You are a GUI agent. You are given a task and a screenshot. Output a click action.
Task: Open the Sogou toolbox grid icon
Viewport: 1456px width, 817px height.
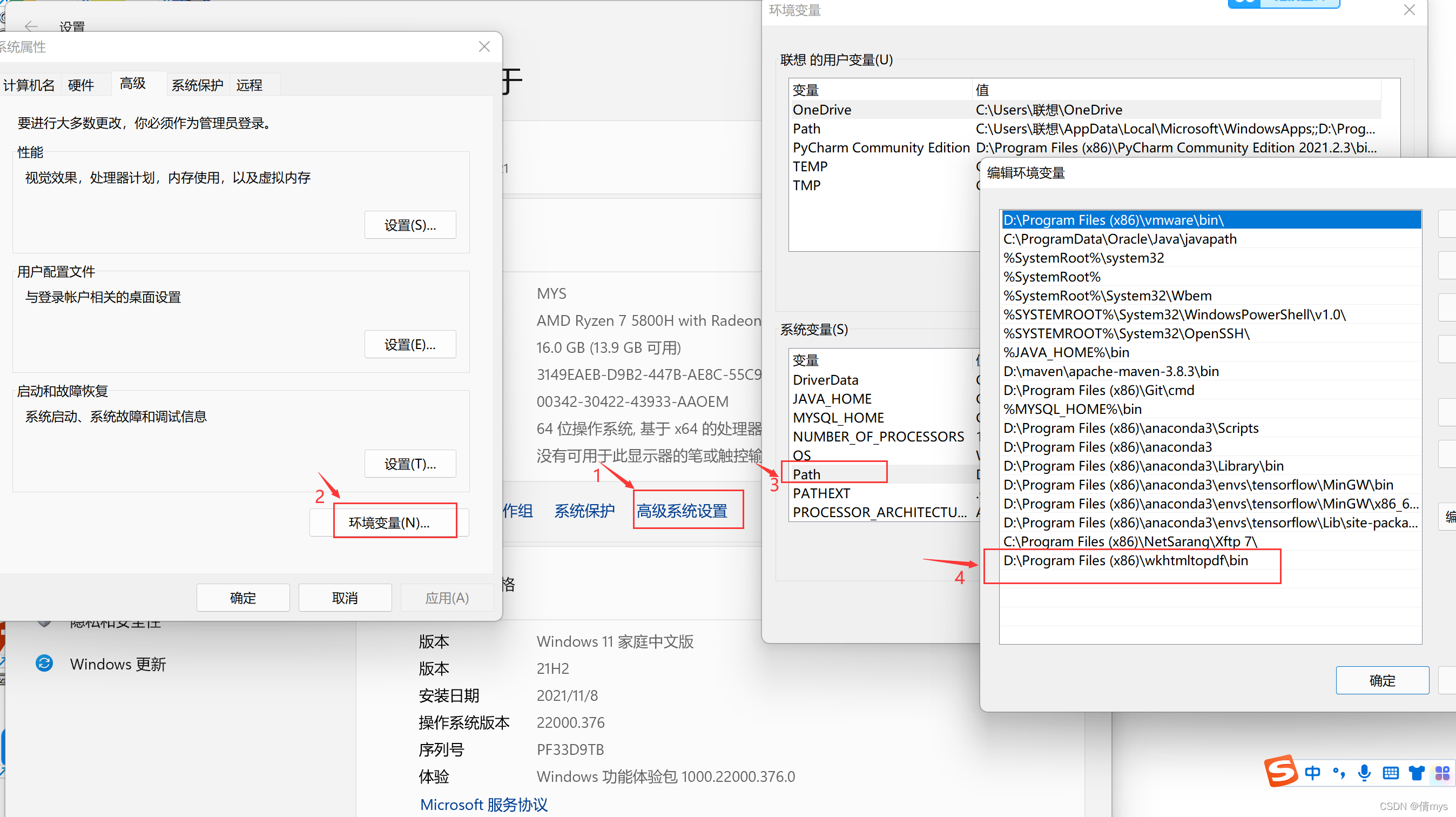click(x=1442, y=773)
